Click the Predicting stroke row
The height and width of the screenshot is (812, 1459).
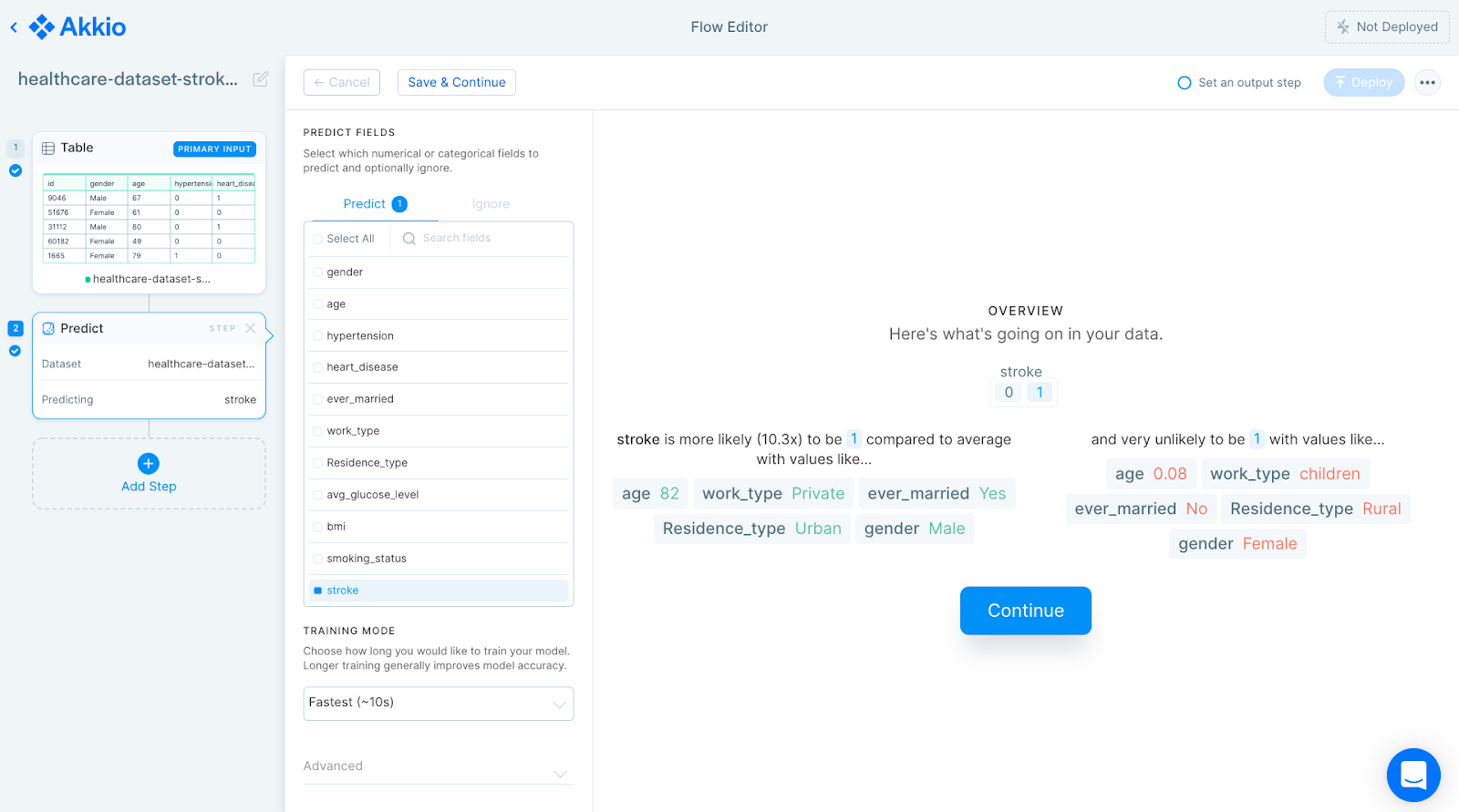coord(149,400)
